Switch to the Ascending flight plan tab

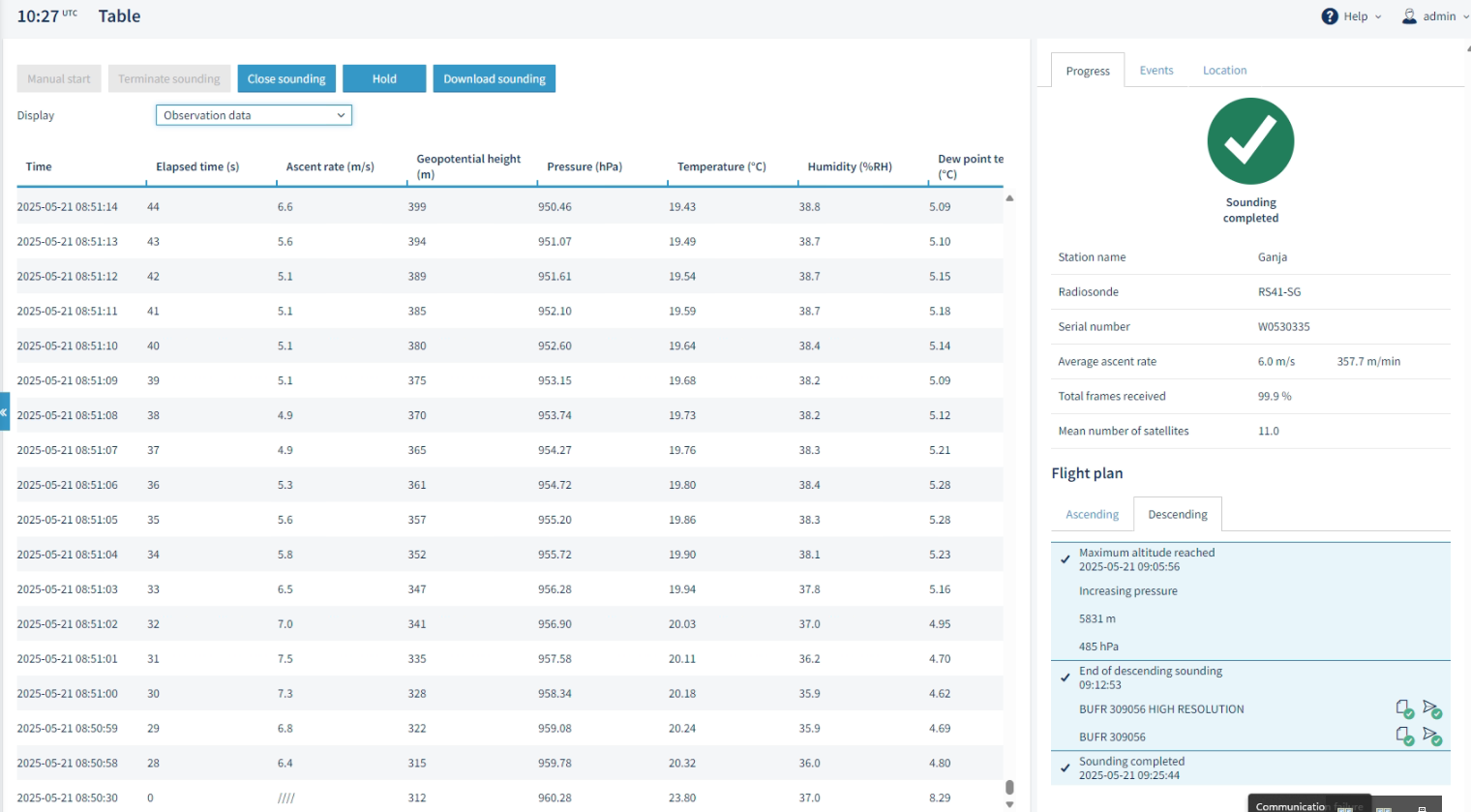(x=1092, y=515)
